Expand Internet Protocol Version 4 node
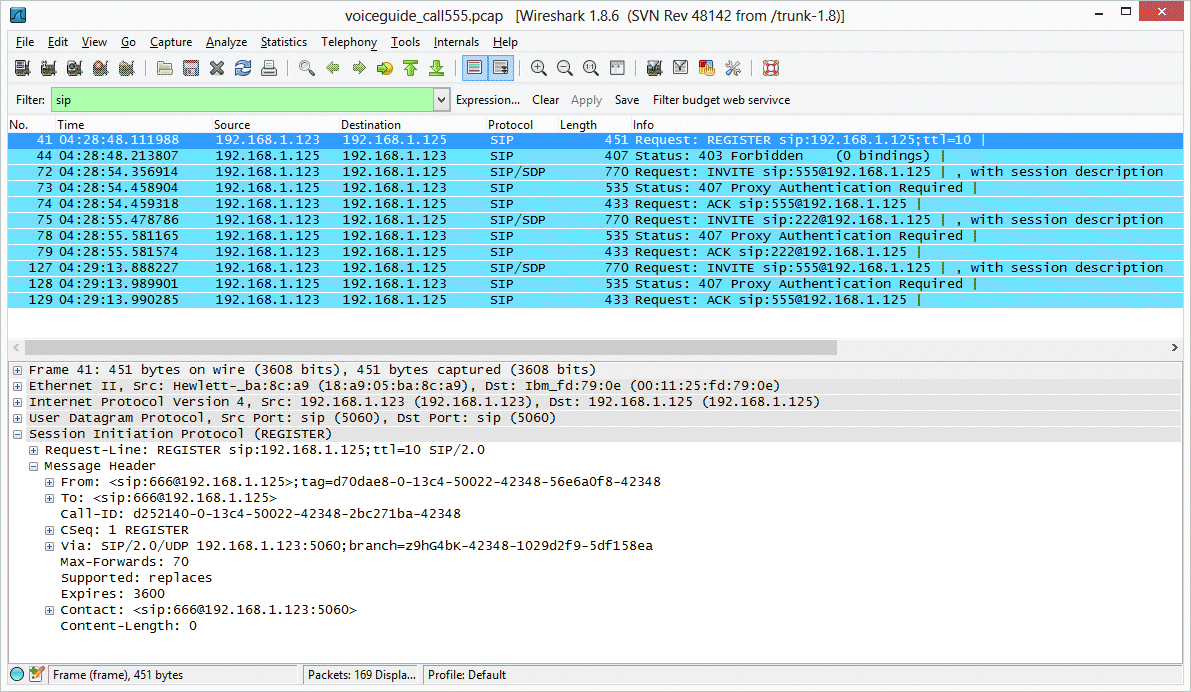 click(17, 402)
